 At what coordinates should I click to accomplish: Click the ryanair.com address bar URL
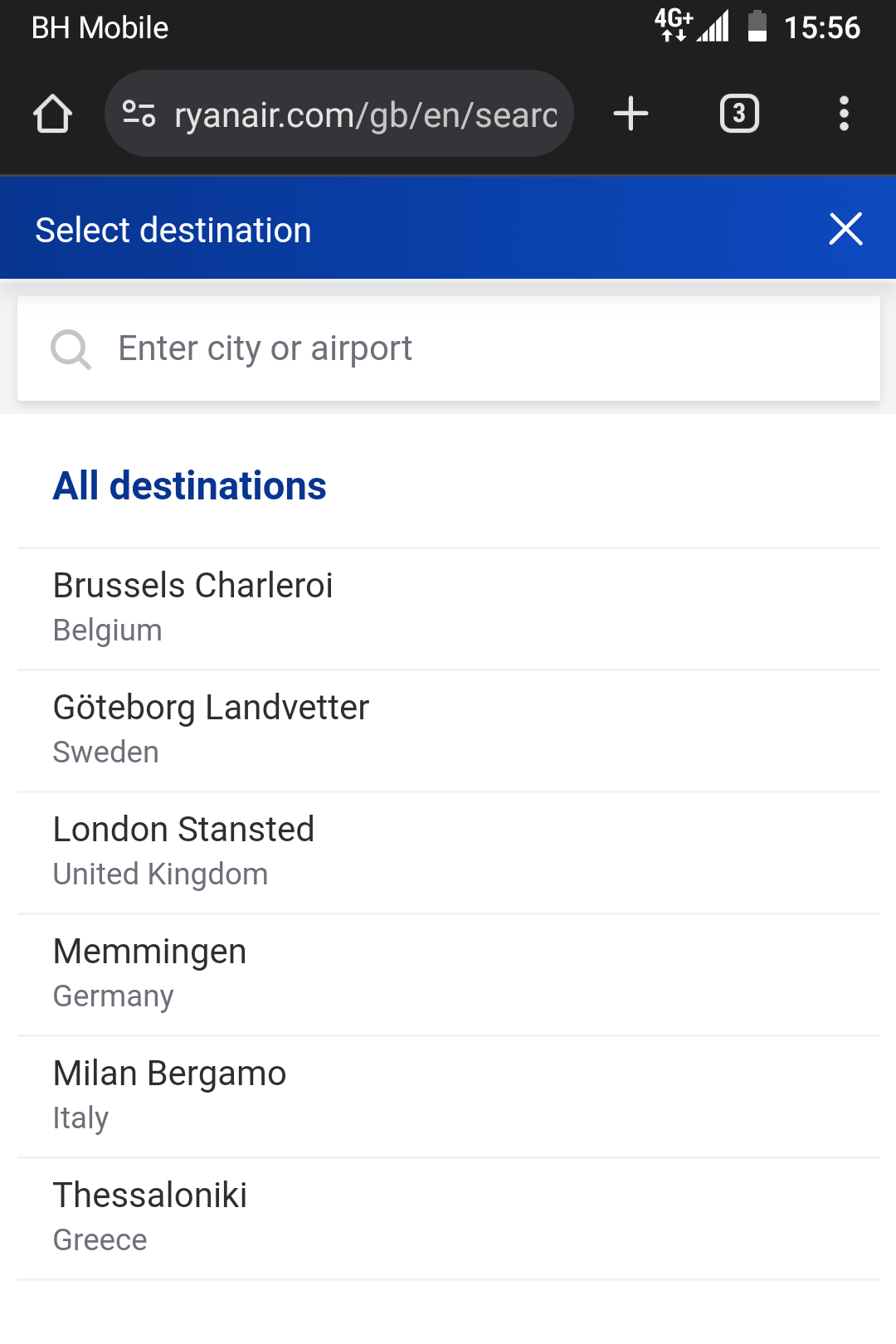tap(366, 115)
